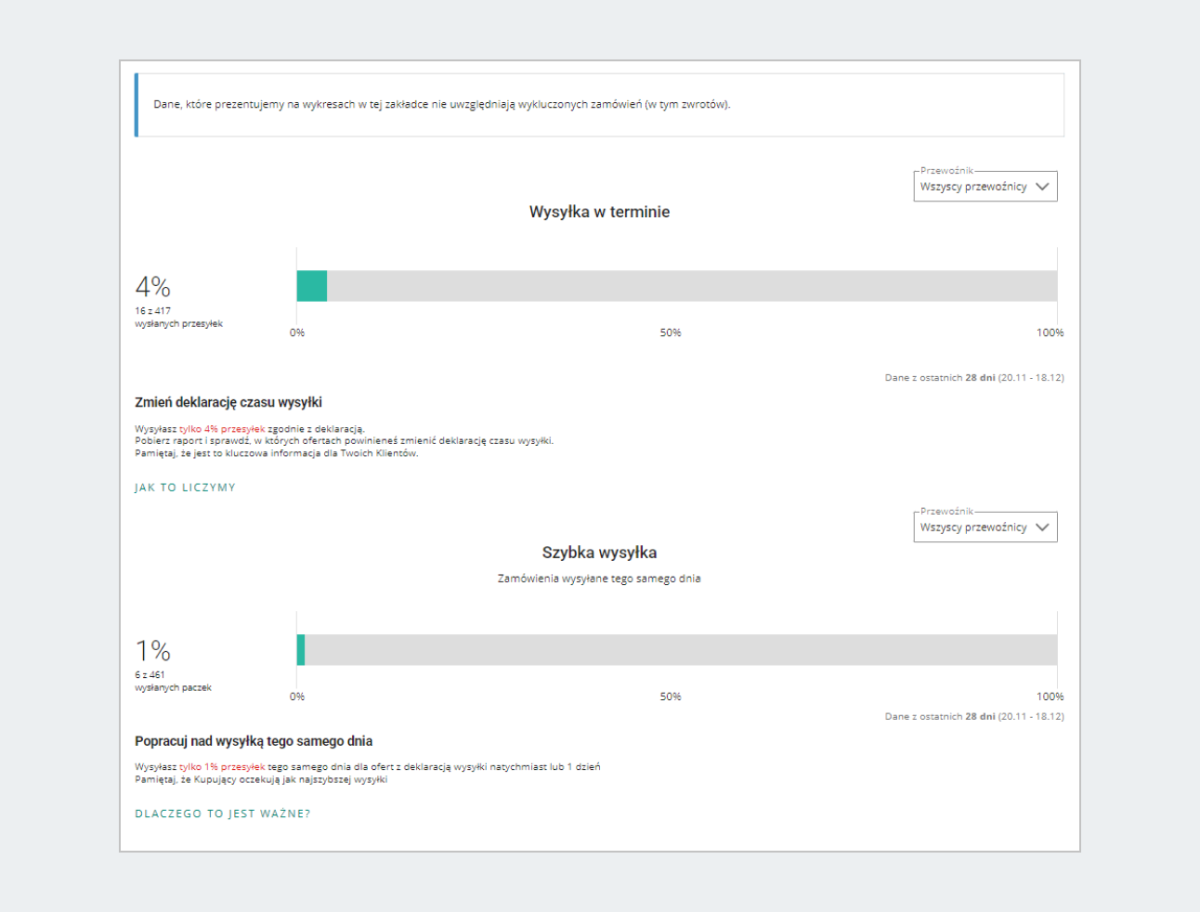Click gray unfilled area of the Wysyłka w terminie bar
Image resolution: width=1200 pixels, height=912 pixels.
[690, 286]
